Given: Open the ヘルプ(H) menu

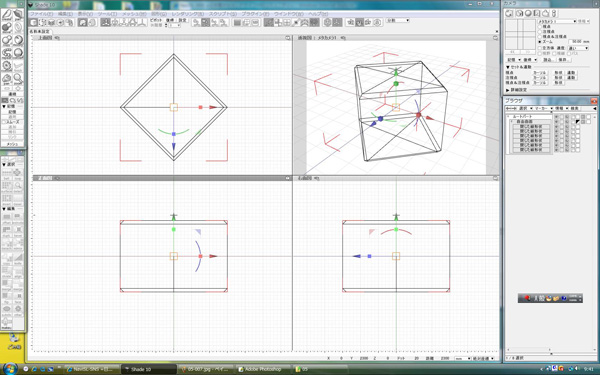Looking at the screenshot, I should (318, 14).
